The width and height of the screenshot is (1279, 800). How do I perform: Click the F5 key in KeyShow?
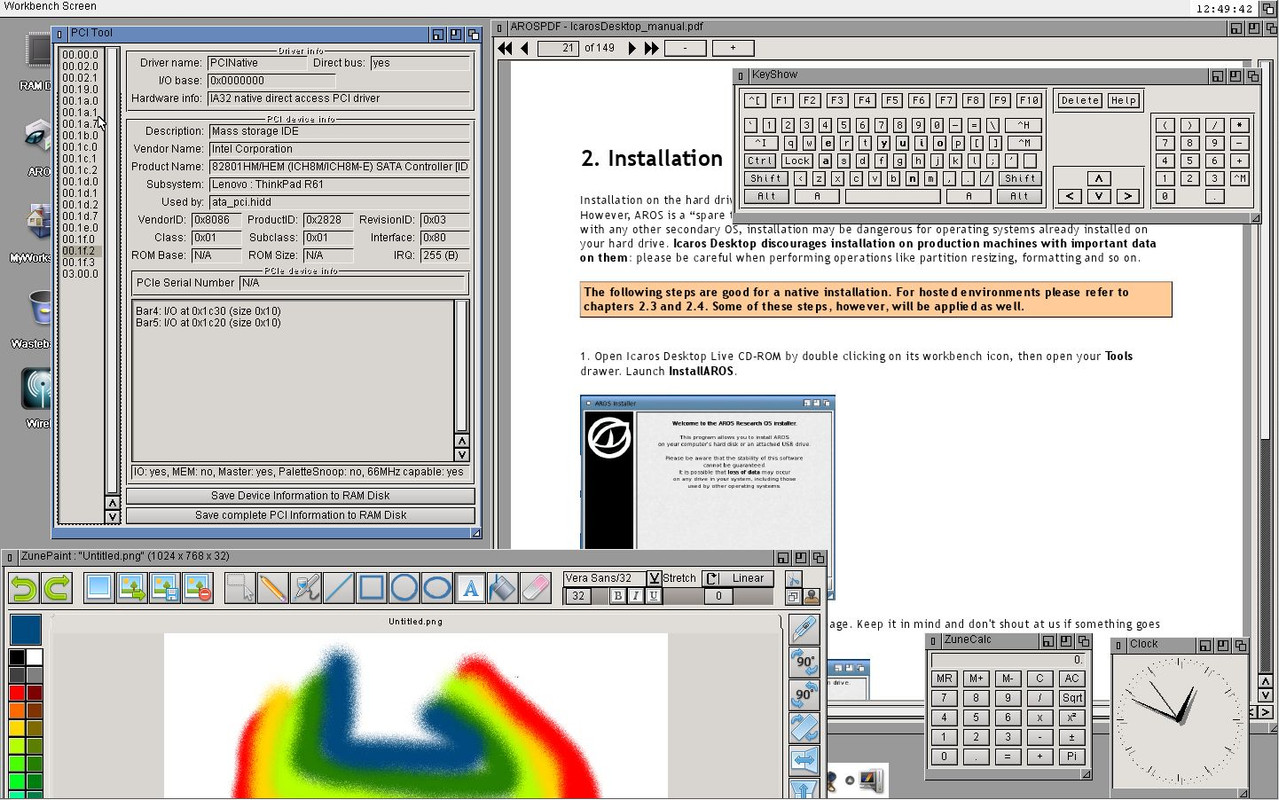[x=892, y=100]
